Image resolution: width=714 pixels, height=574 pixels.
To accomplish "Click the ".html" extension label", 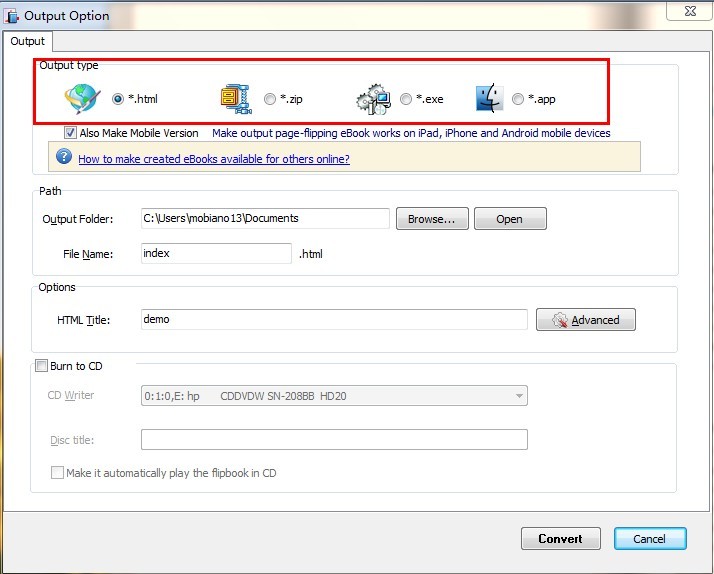I will point(311,254).
